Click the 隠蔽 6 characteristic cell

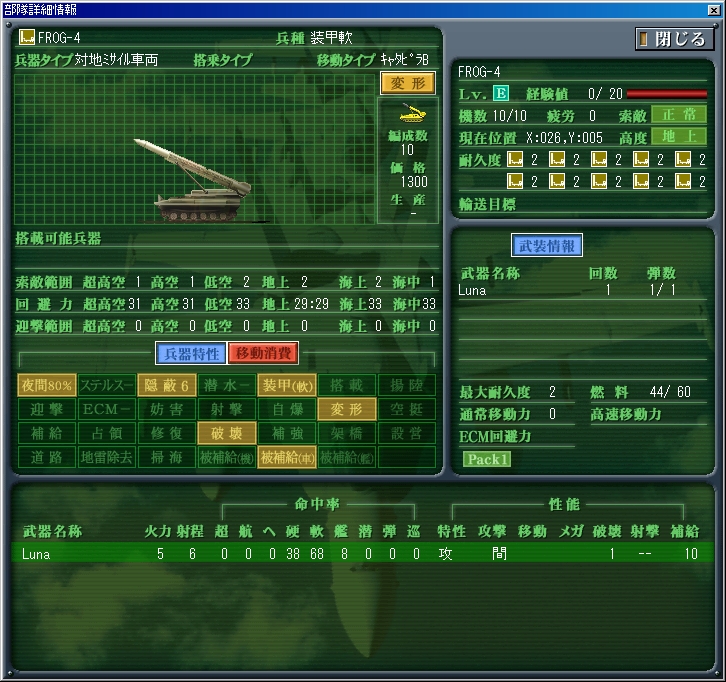coord(167,385)
